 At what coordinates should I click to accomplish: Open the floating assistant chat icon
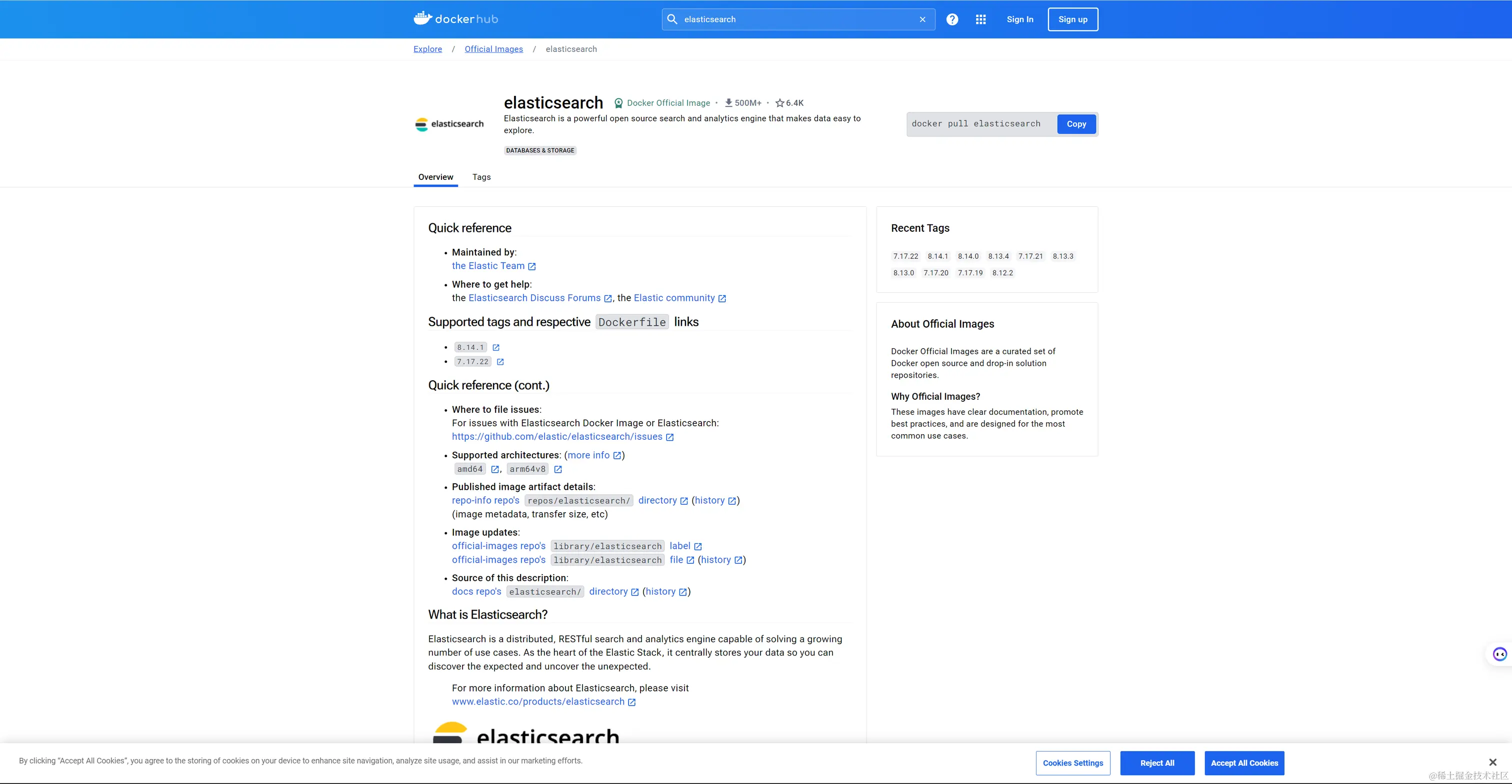point(1499,654)
